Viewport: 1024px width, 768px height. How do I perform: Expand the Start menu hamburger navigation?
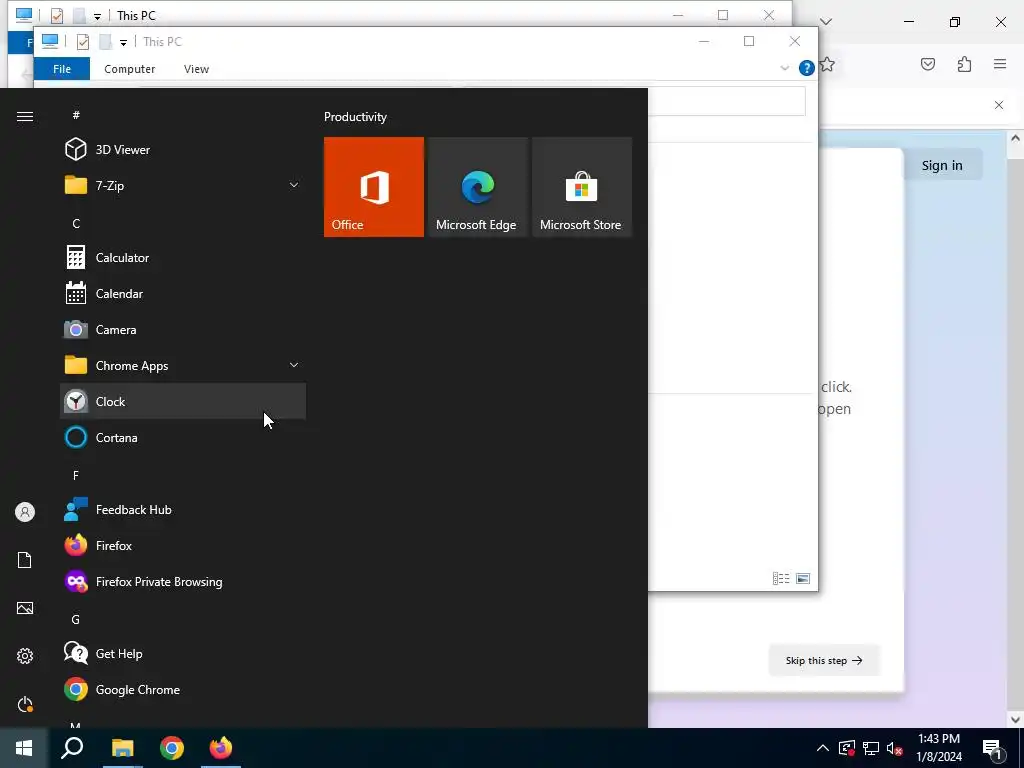(x=25, y=116)
